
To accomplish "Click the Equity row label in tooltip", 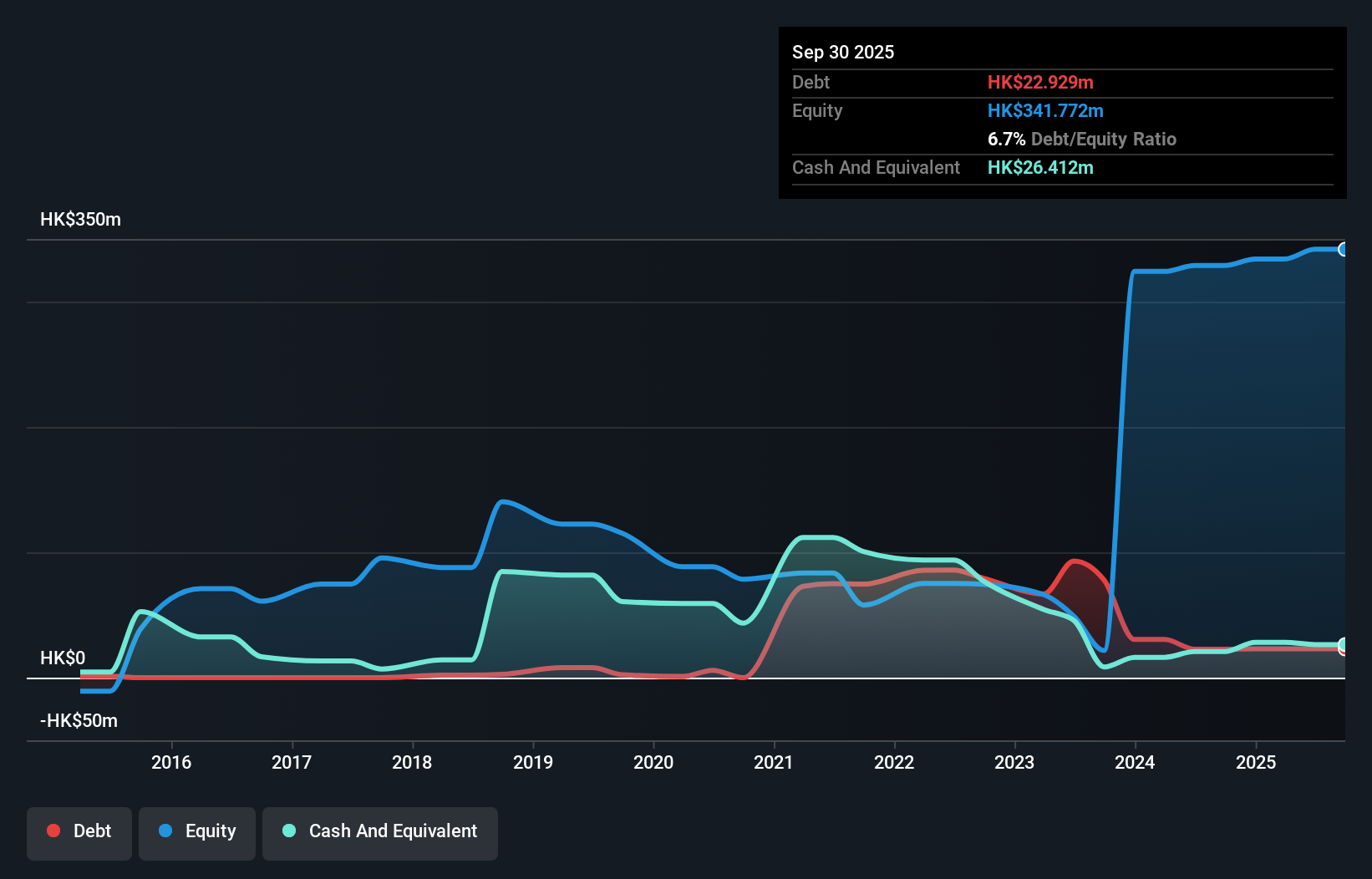I will tap(817, 110).
